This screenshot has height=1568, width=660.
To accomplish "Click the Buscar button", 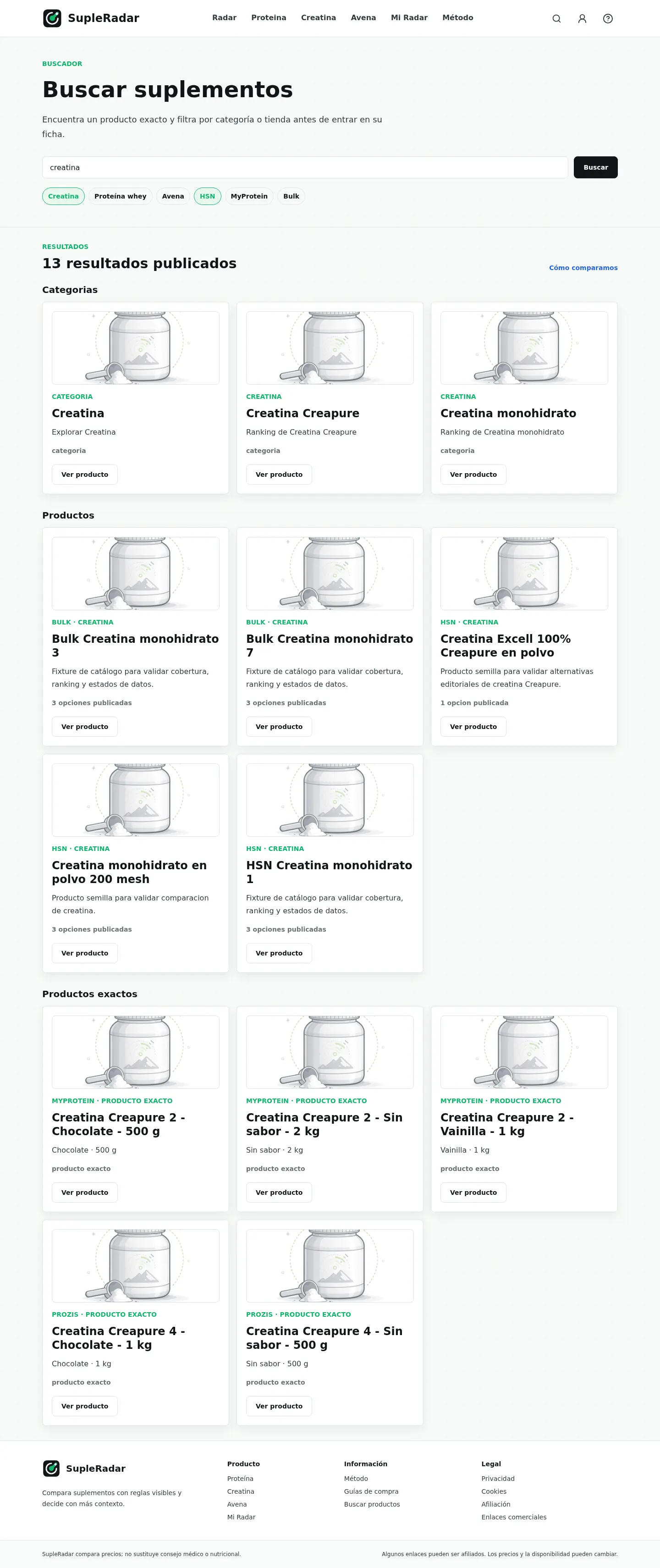I will click(595, 167).
